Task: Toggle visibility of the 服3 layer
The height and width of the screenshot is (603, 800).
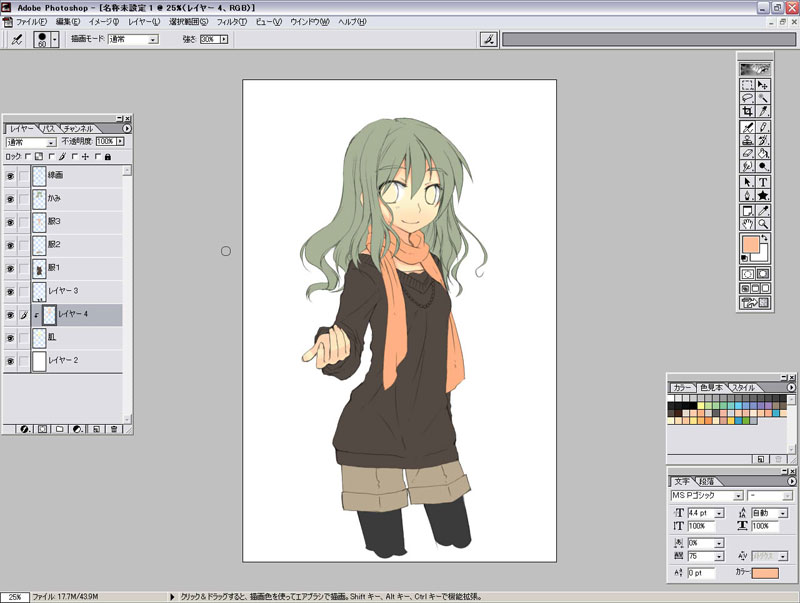Action: coord(10,222)
